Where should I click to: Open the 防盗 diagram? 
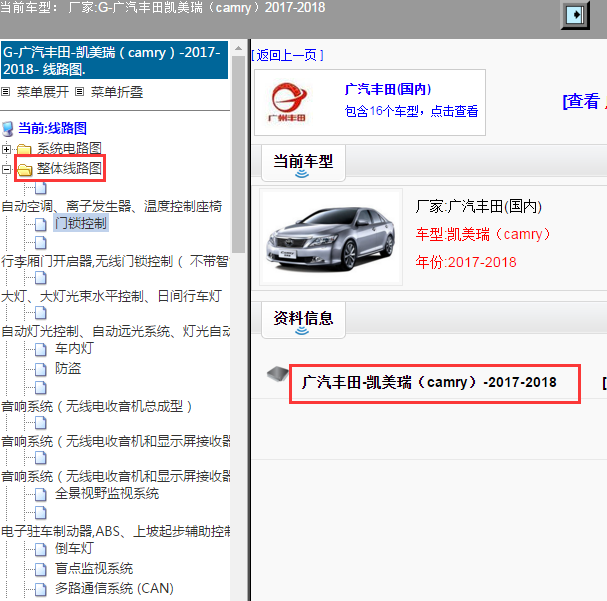(68, 368)
